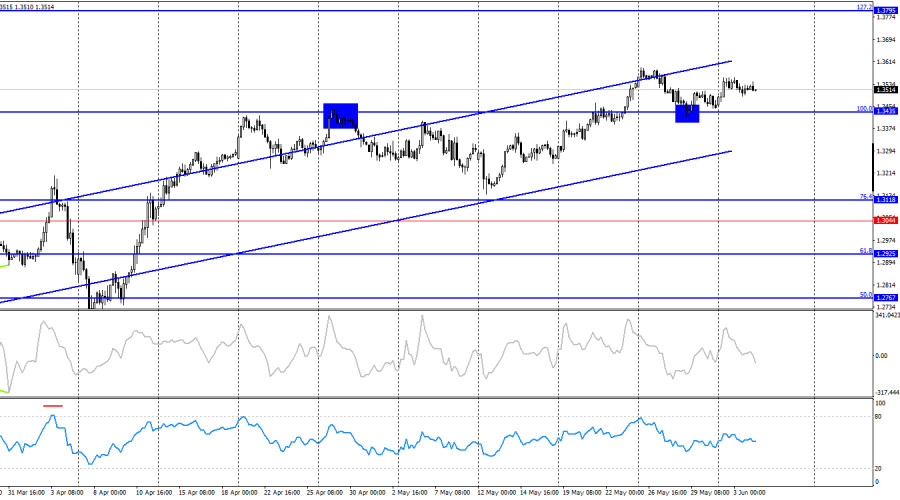
Task: Click the 1.2894 price axis label
Action: tap(887, 263)
